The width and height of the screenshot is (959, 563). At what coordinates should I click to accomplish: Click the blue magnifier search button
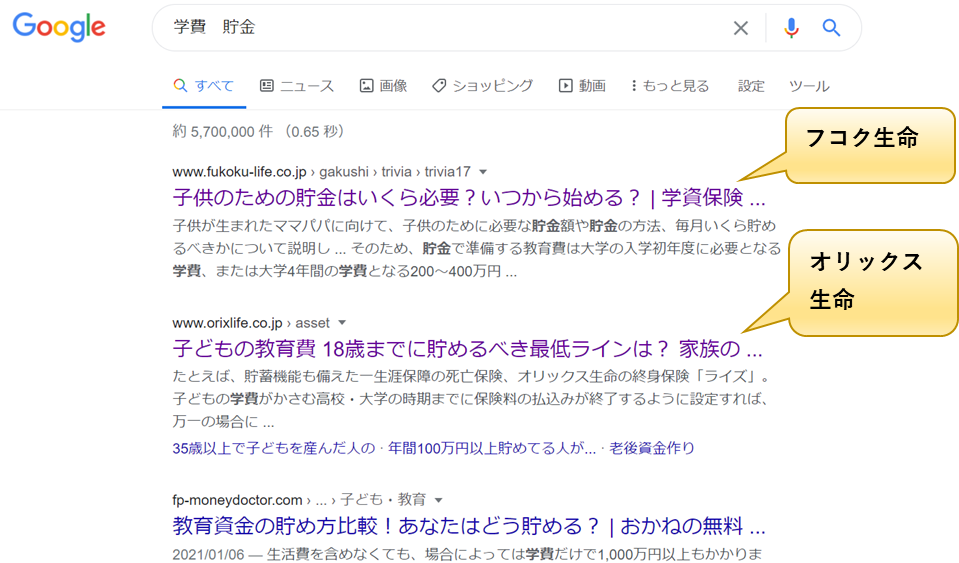831,28
